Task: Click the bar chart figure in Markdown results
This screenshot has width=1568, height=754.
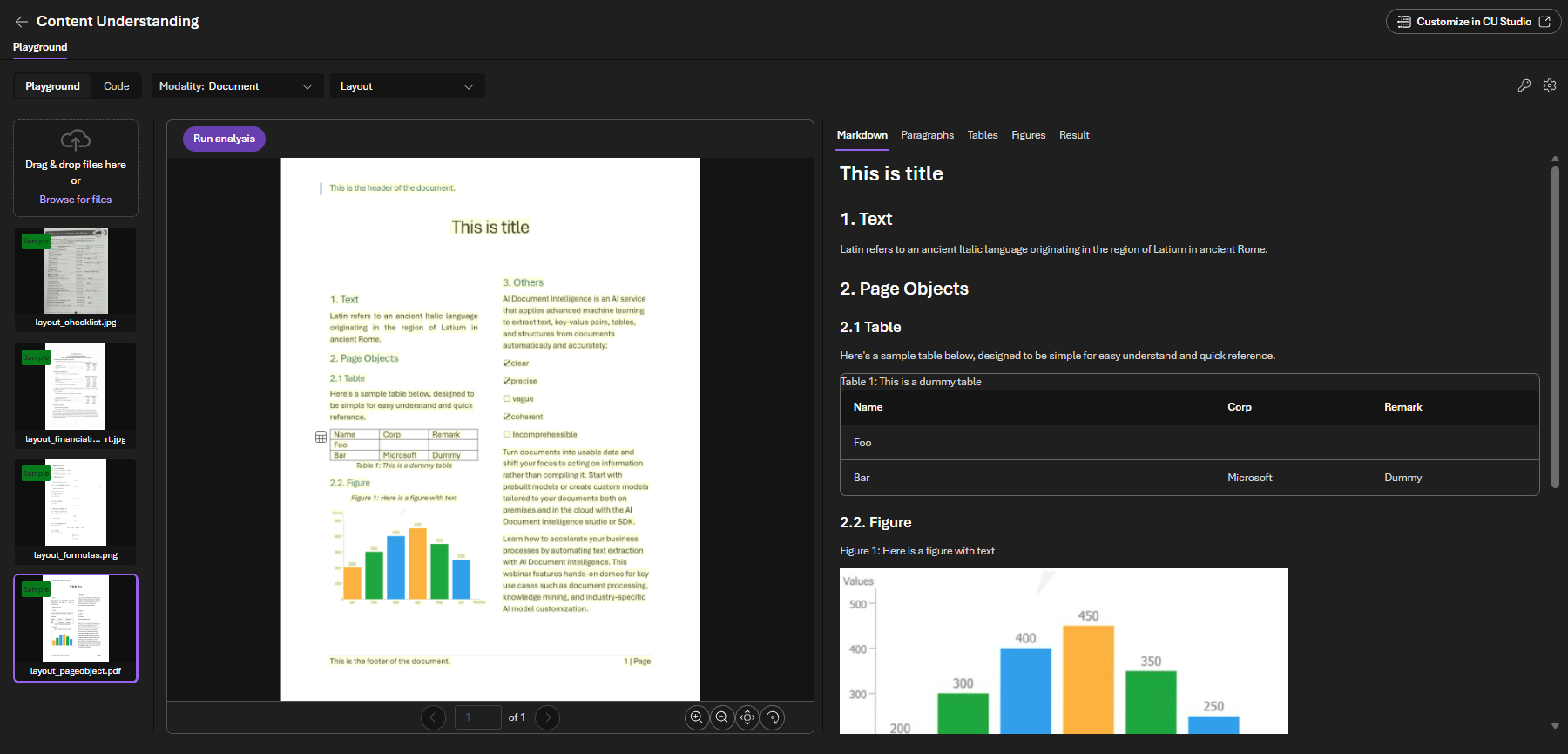Action: [1064, 651]
